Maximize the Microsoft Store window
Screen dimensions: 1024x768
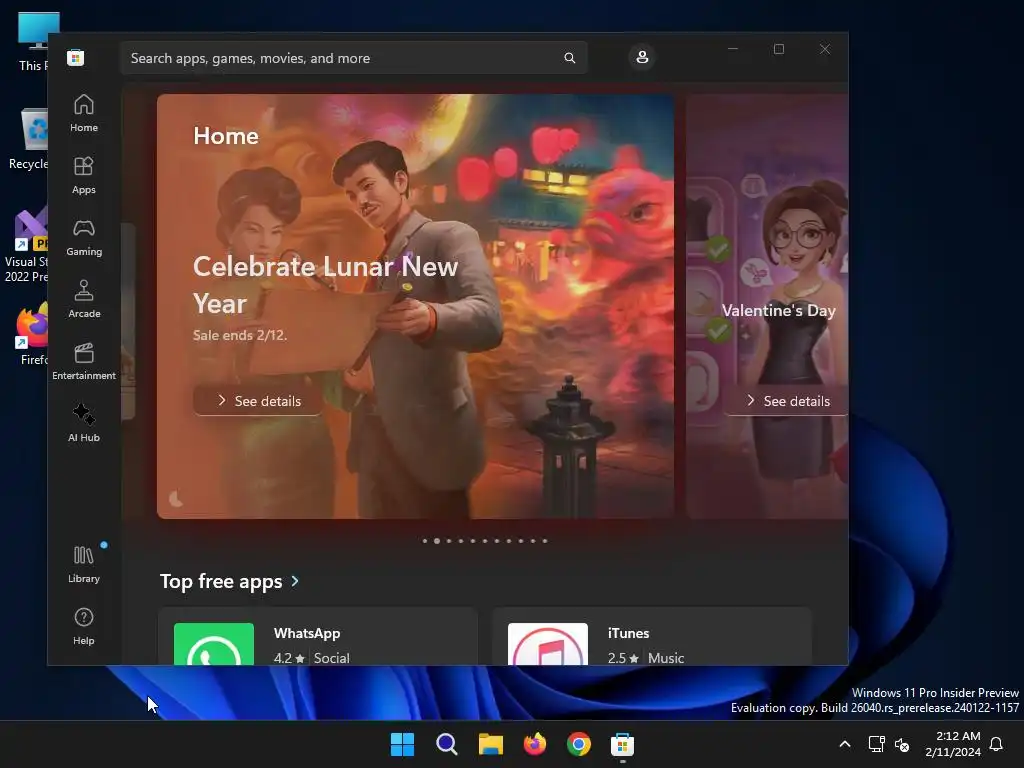(778, 49)
